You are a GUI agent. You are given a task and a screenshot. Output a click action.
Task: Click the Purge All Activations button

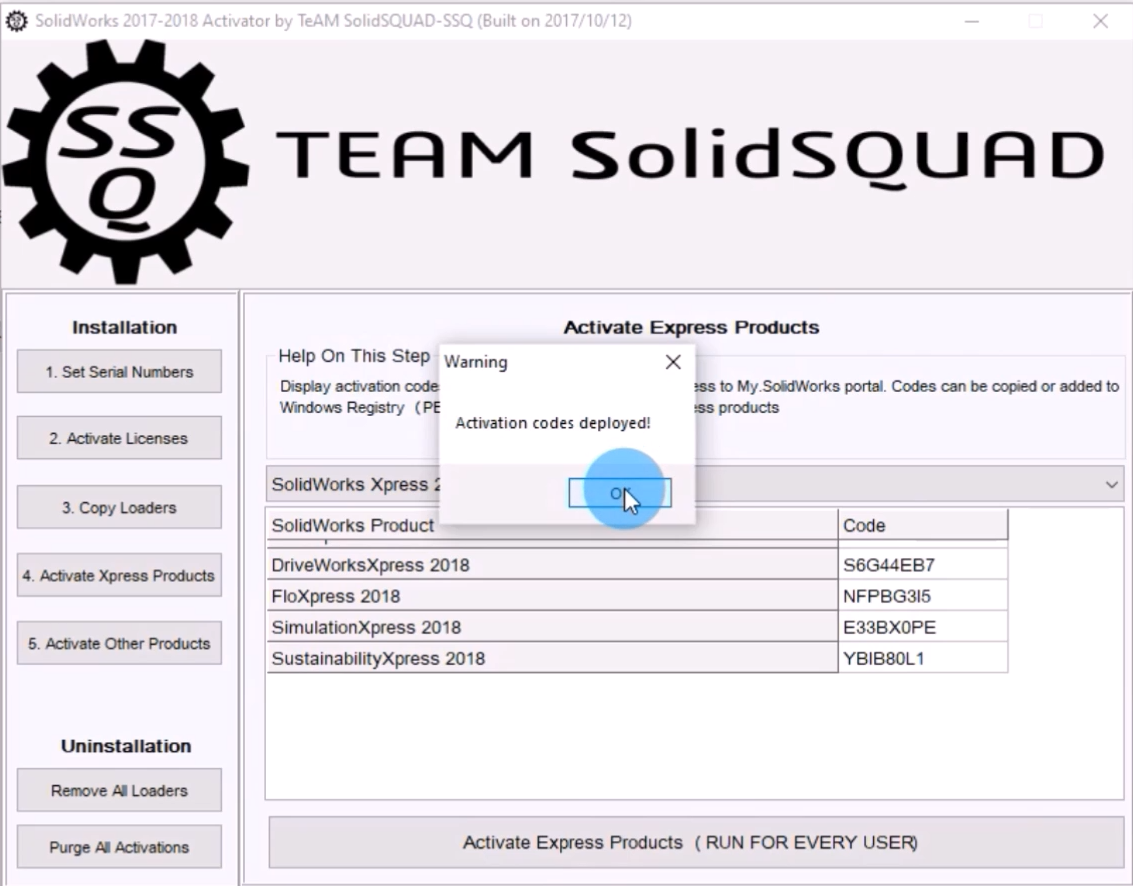pyautogui.click(x=119, y=848)
